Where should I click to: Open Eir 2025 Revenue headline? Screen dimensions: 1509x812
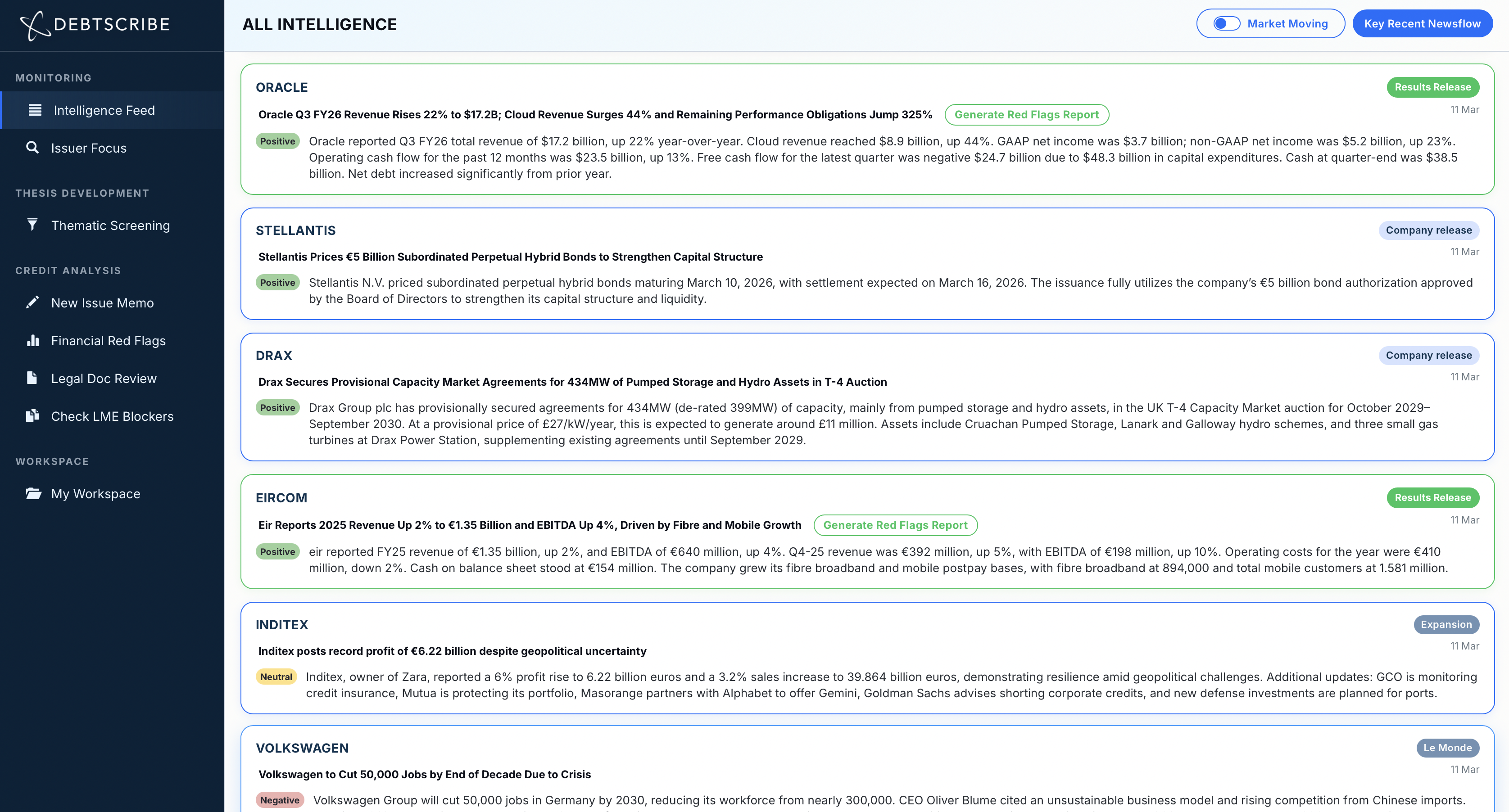point(530,525)
